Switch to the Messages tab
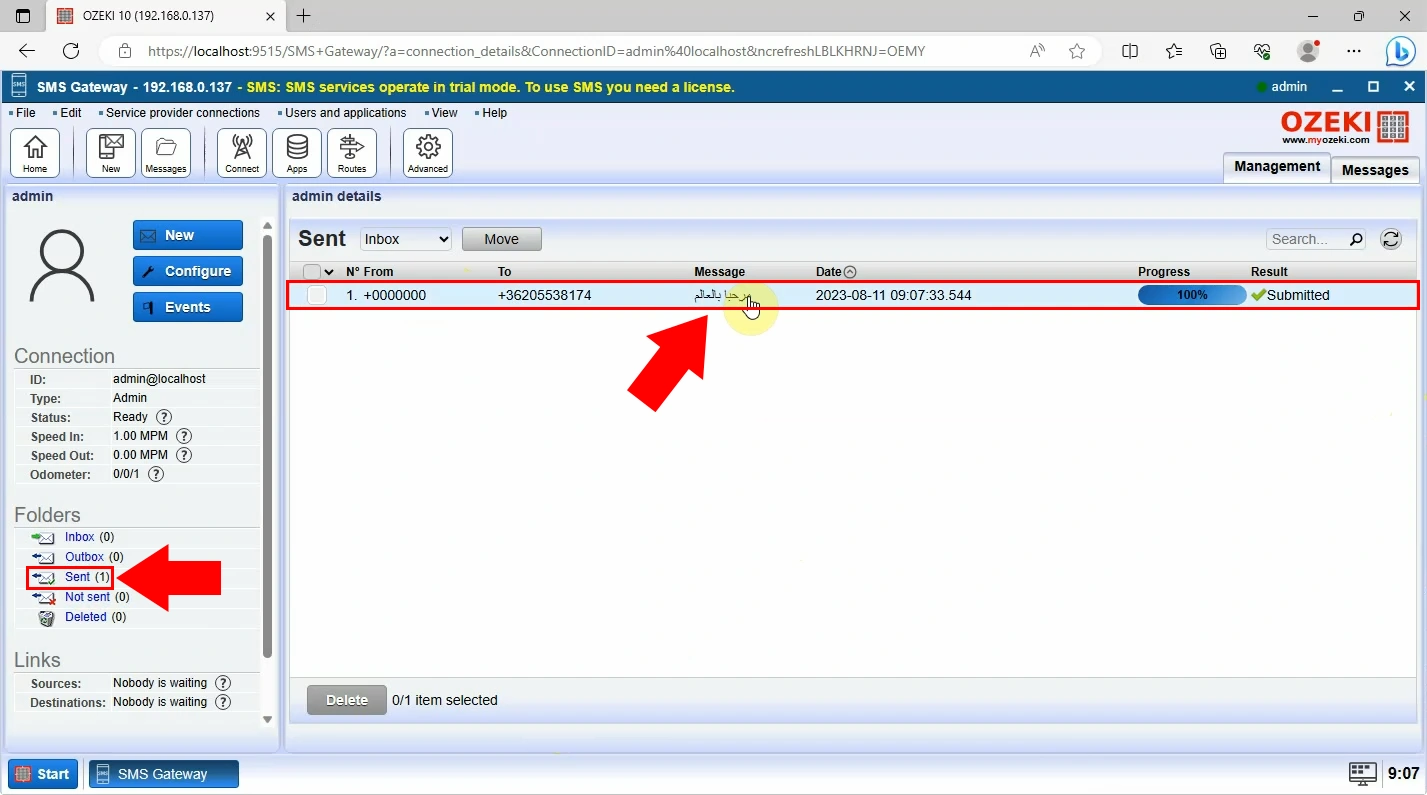1427x795 pixels. tap(1375, 170)
